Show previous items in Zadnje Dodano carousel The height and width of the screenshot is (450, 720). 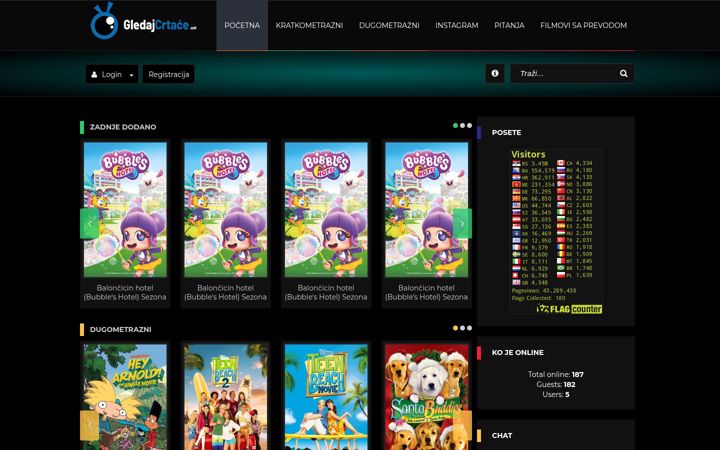(90, 224)
